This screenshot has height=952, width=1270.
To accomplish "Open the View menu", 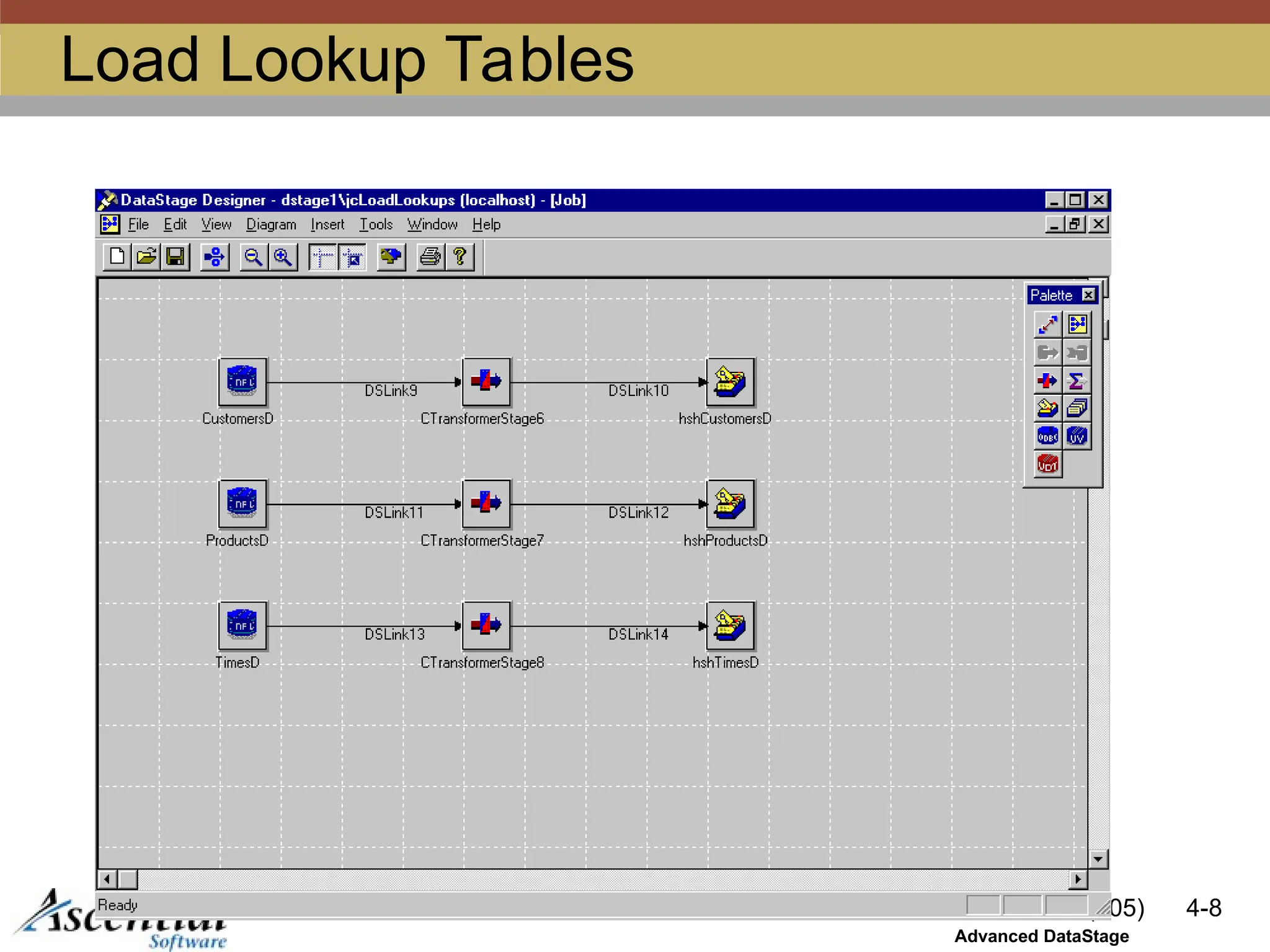I will click(216, 224).
